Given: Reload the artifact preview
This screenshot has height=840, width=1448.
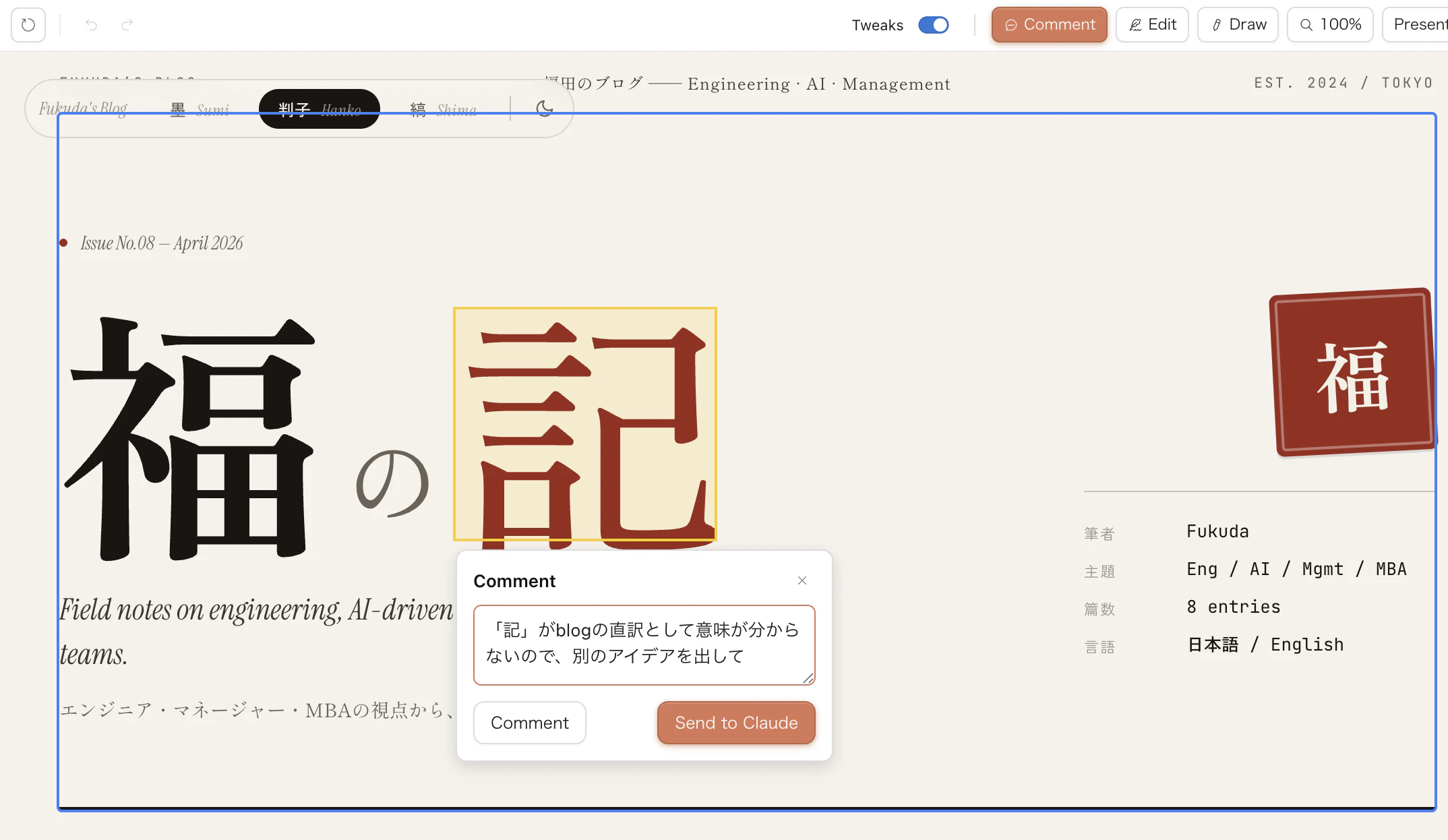Looking at the screenshot, I should [x=28, y=24].
